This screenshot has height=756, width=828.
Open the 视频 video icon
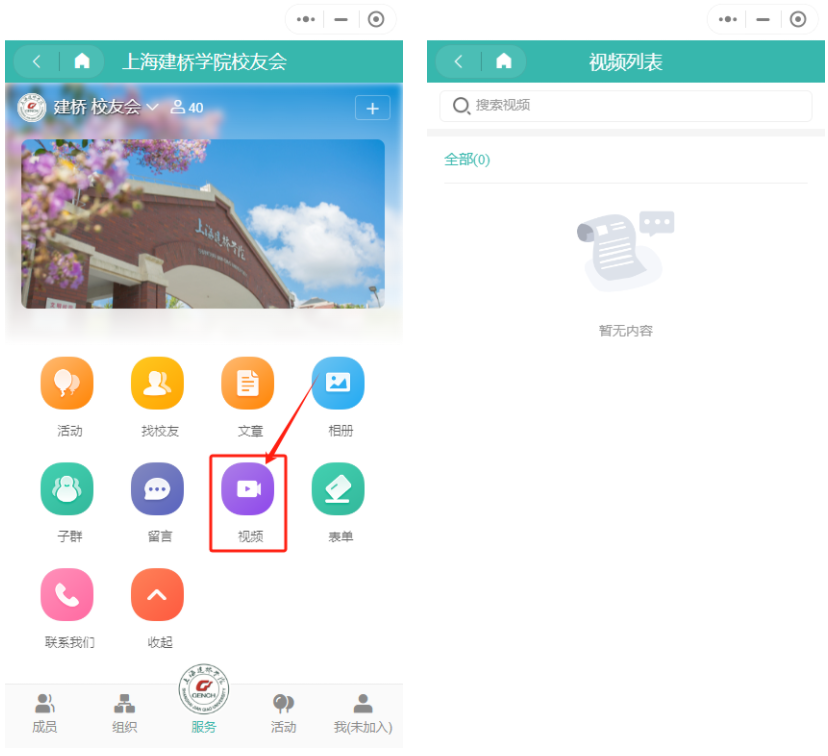(x=248, y=489)
